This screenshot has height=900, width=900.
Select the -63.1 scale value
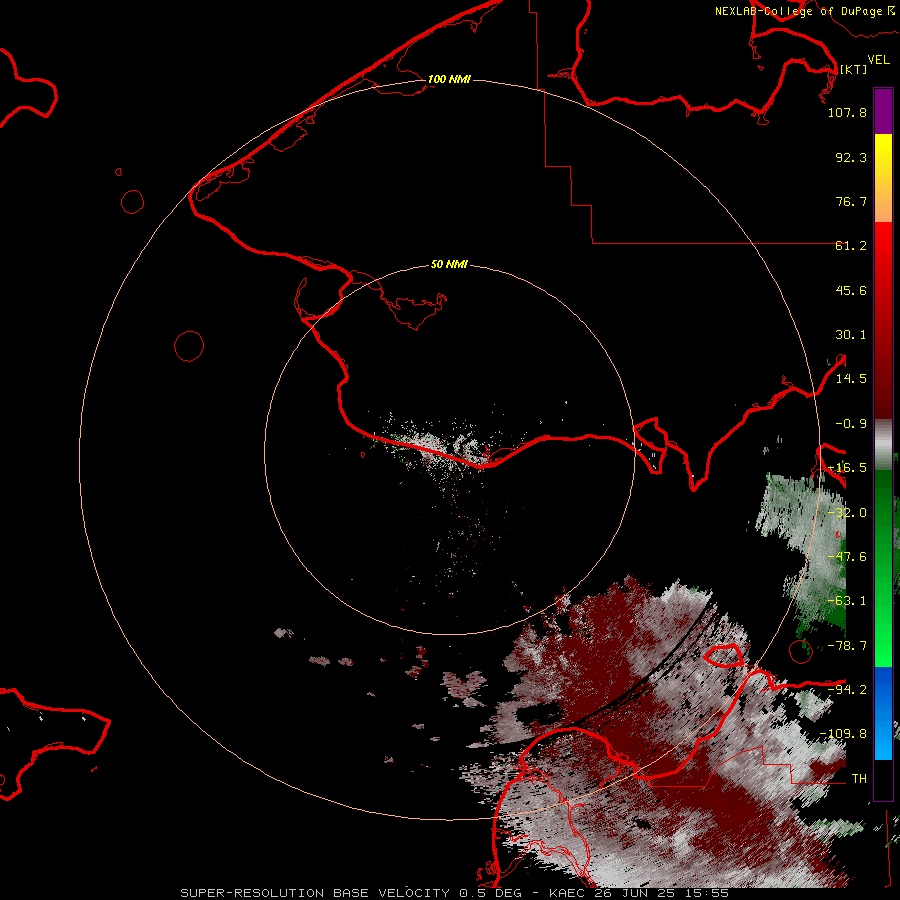click(x=847, y=601)
